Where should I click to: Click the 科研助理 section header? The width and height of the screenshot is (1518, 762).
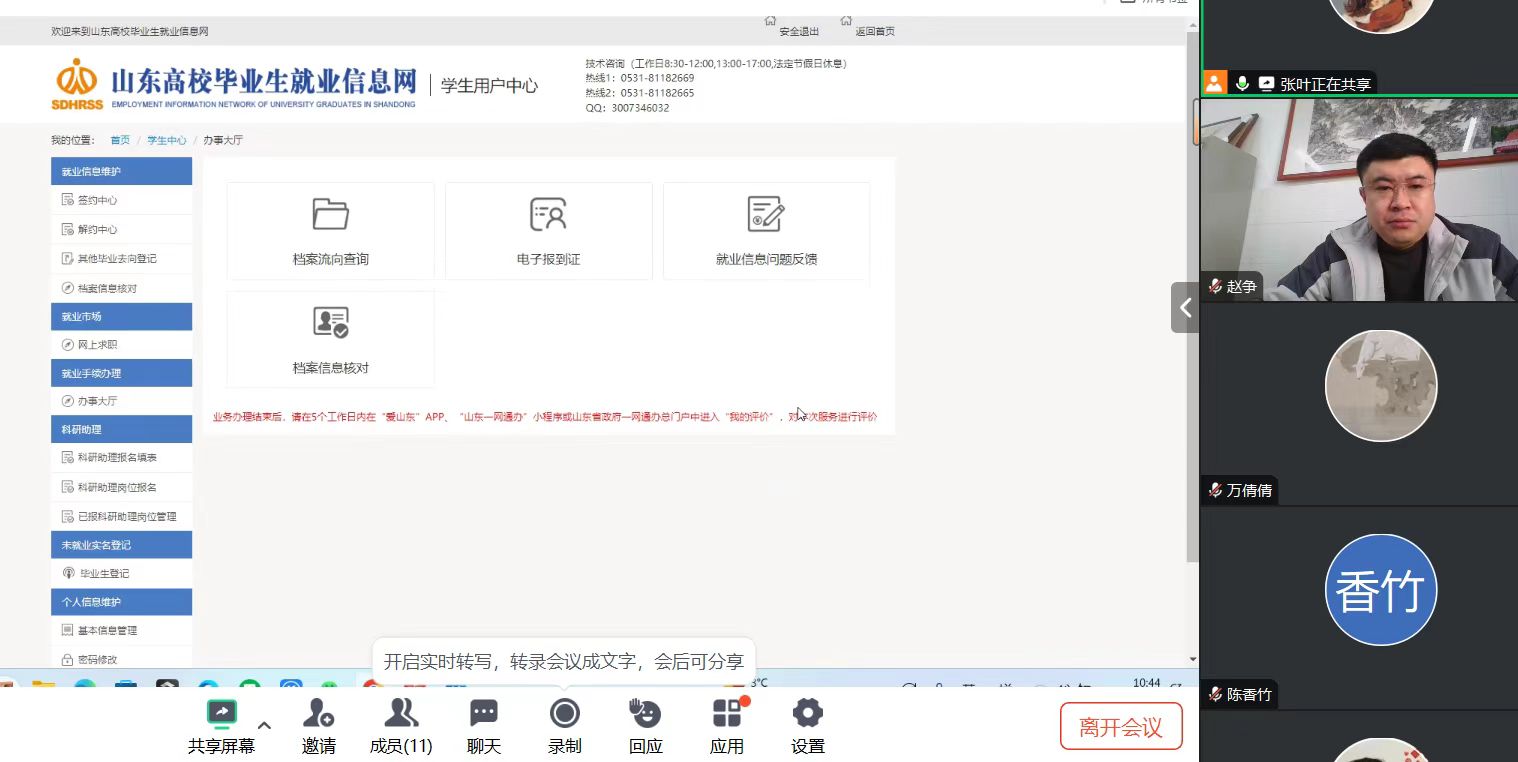[121, 429]
